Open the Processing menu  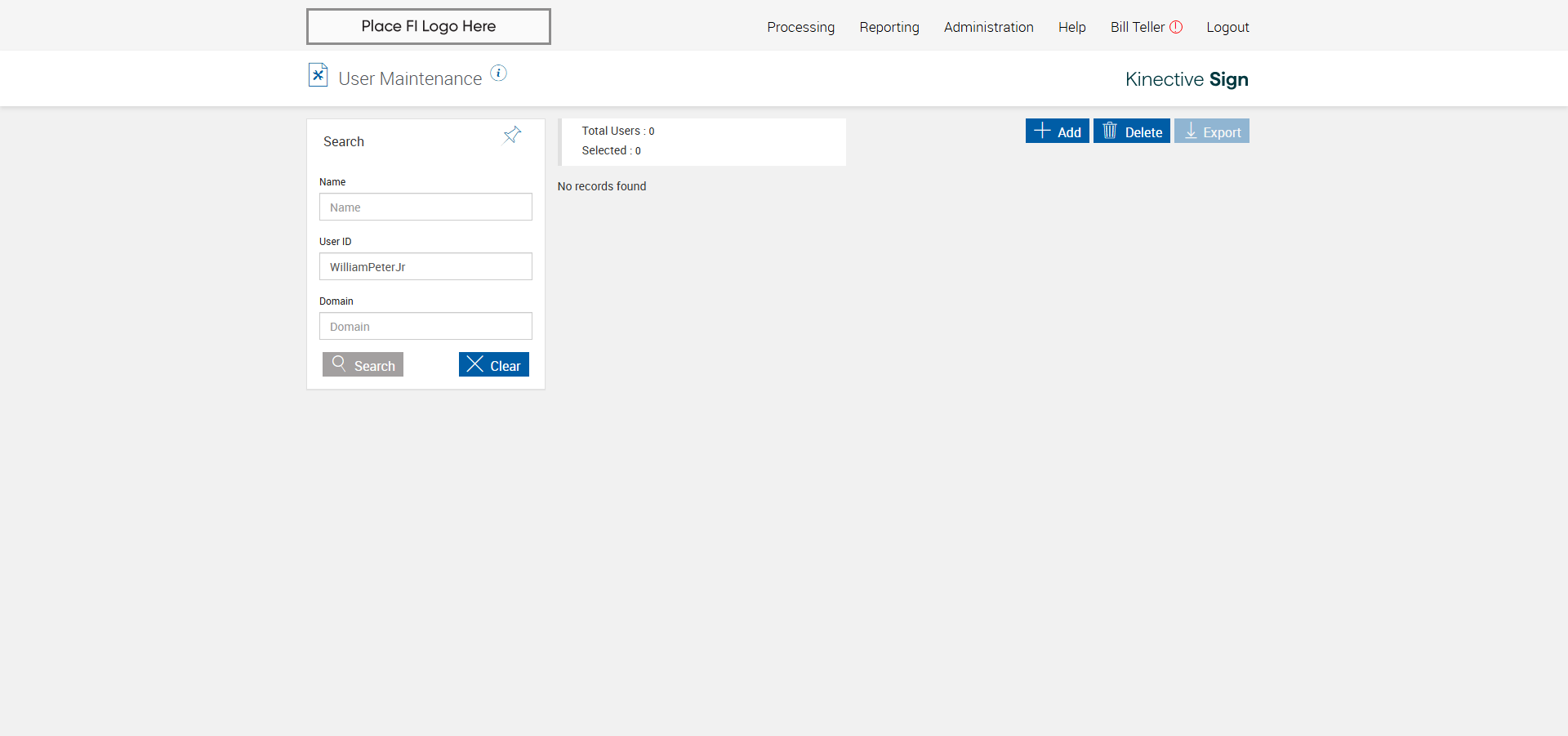[800, 27]
